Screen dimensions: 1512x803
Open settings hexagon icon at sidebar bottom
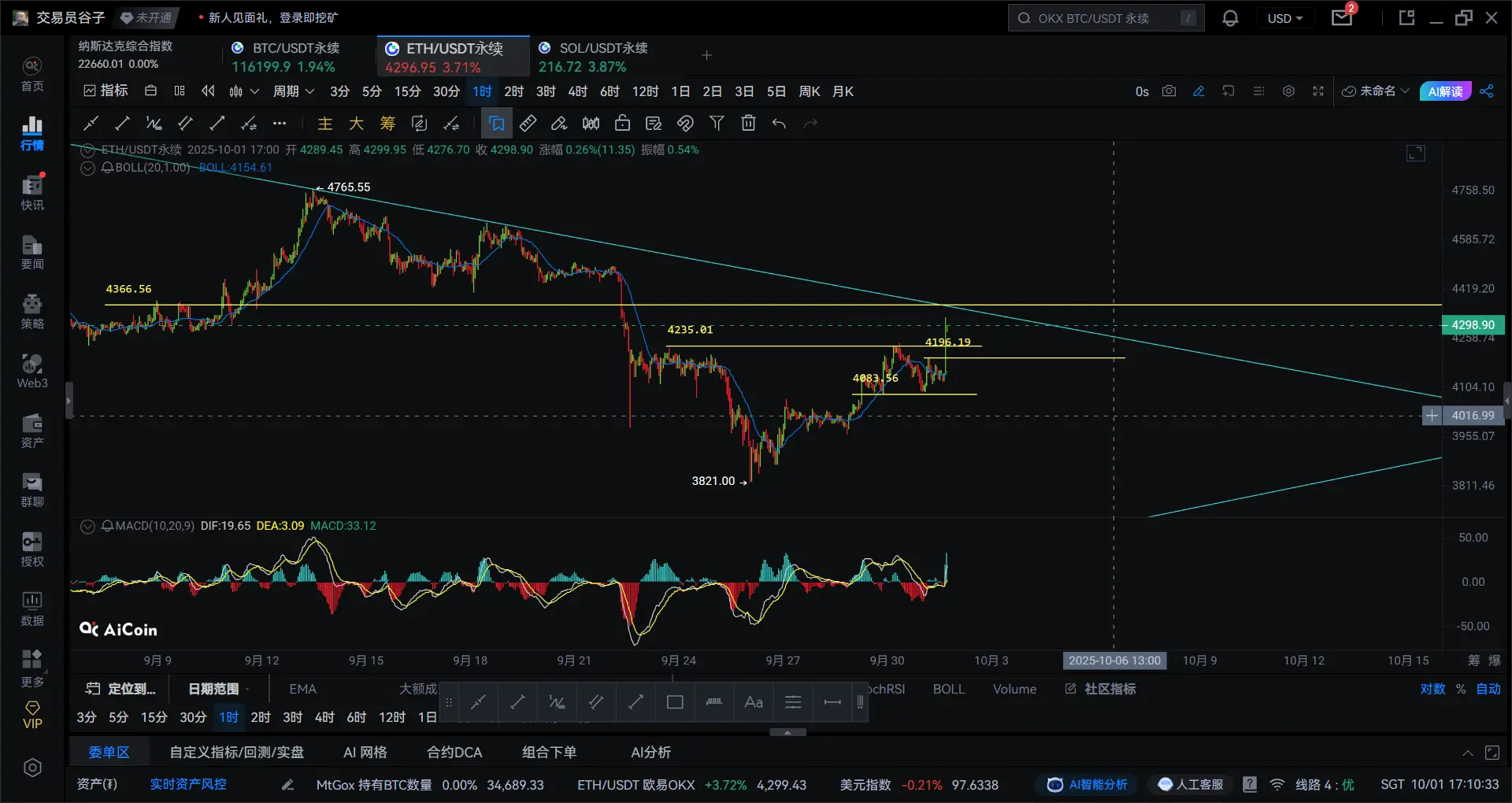(x=32, y=768)
